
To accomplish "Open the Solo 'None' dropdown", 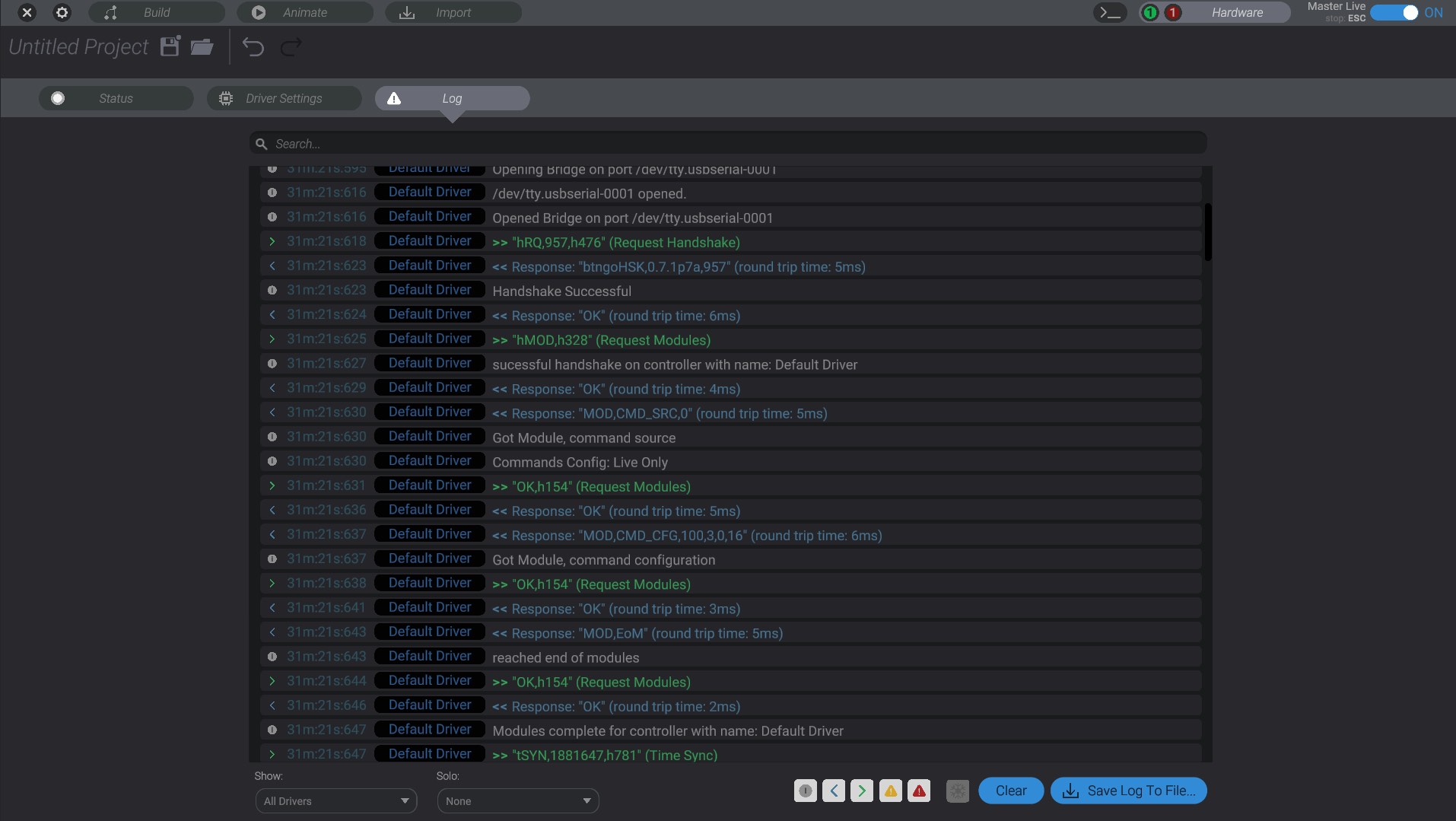I will [517, 800].
